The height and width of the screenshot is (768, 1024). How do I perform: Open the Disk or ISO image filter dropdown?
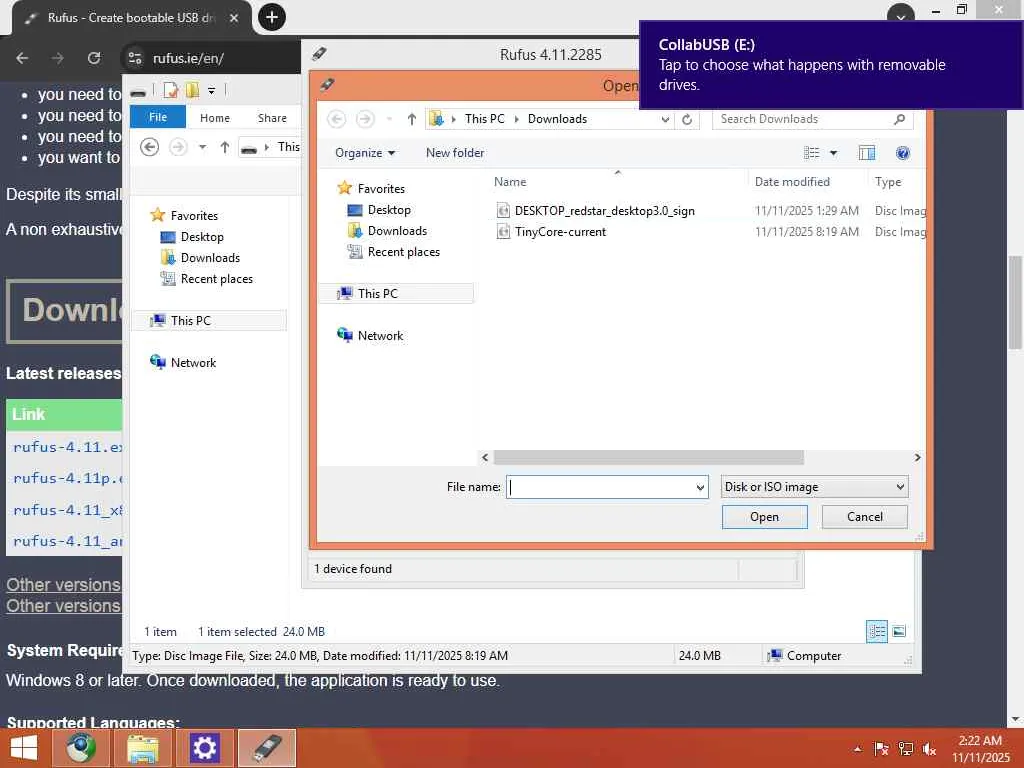pos(814,487)
